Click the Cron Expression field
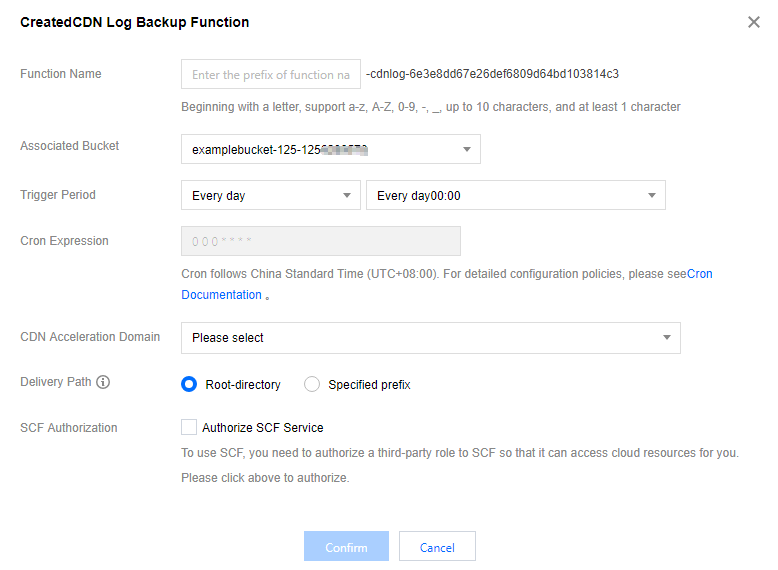The image size is (778, 570). coord(320,241)
